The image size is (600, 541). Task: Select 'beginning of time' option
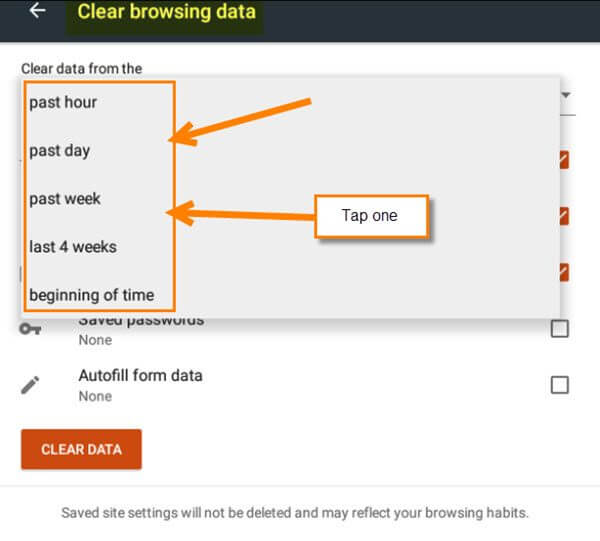pos(92,295)
